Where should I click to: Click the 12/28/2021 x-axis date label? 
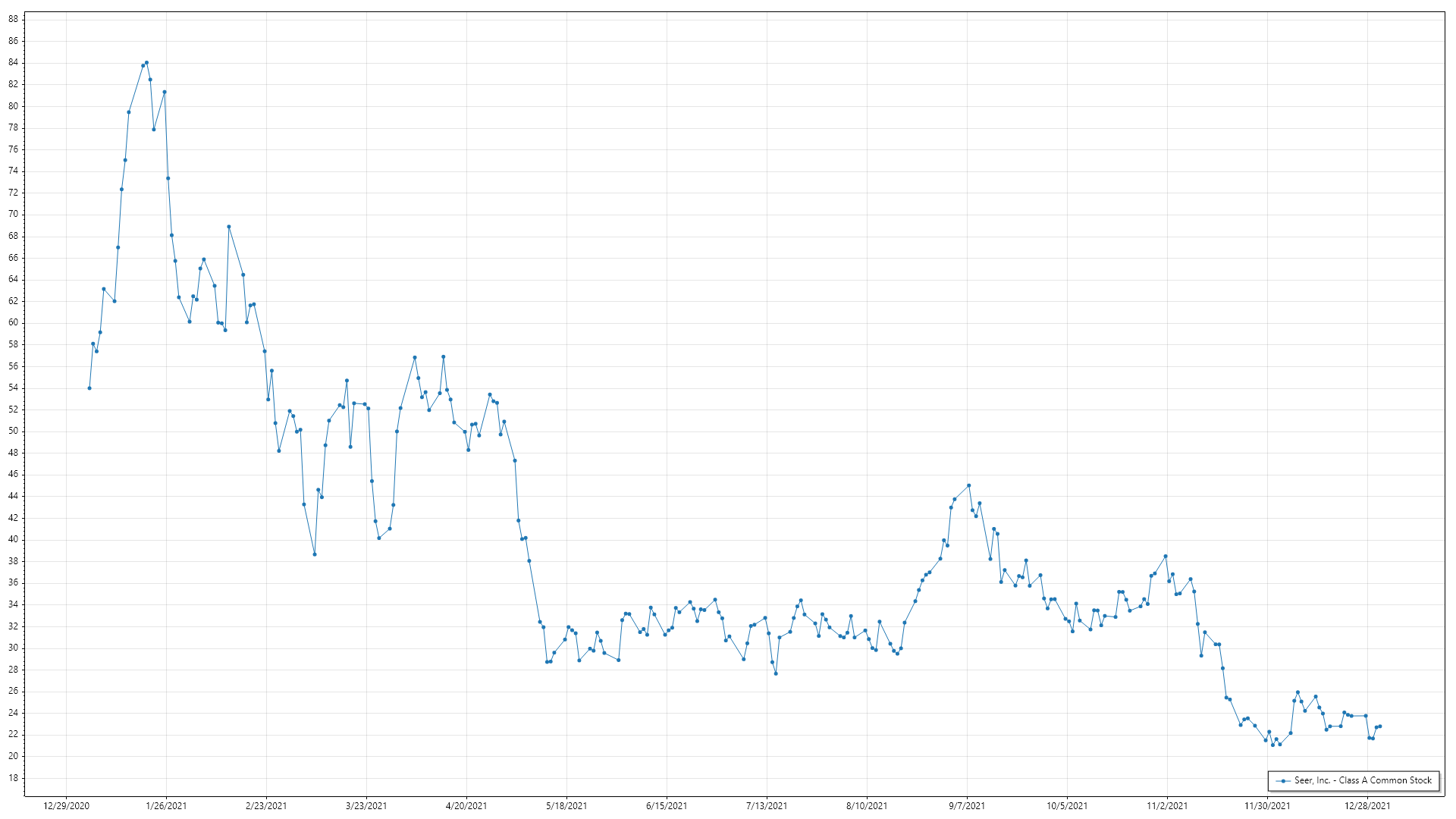1367,806
